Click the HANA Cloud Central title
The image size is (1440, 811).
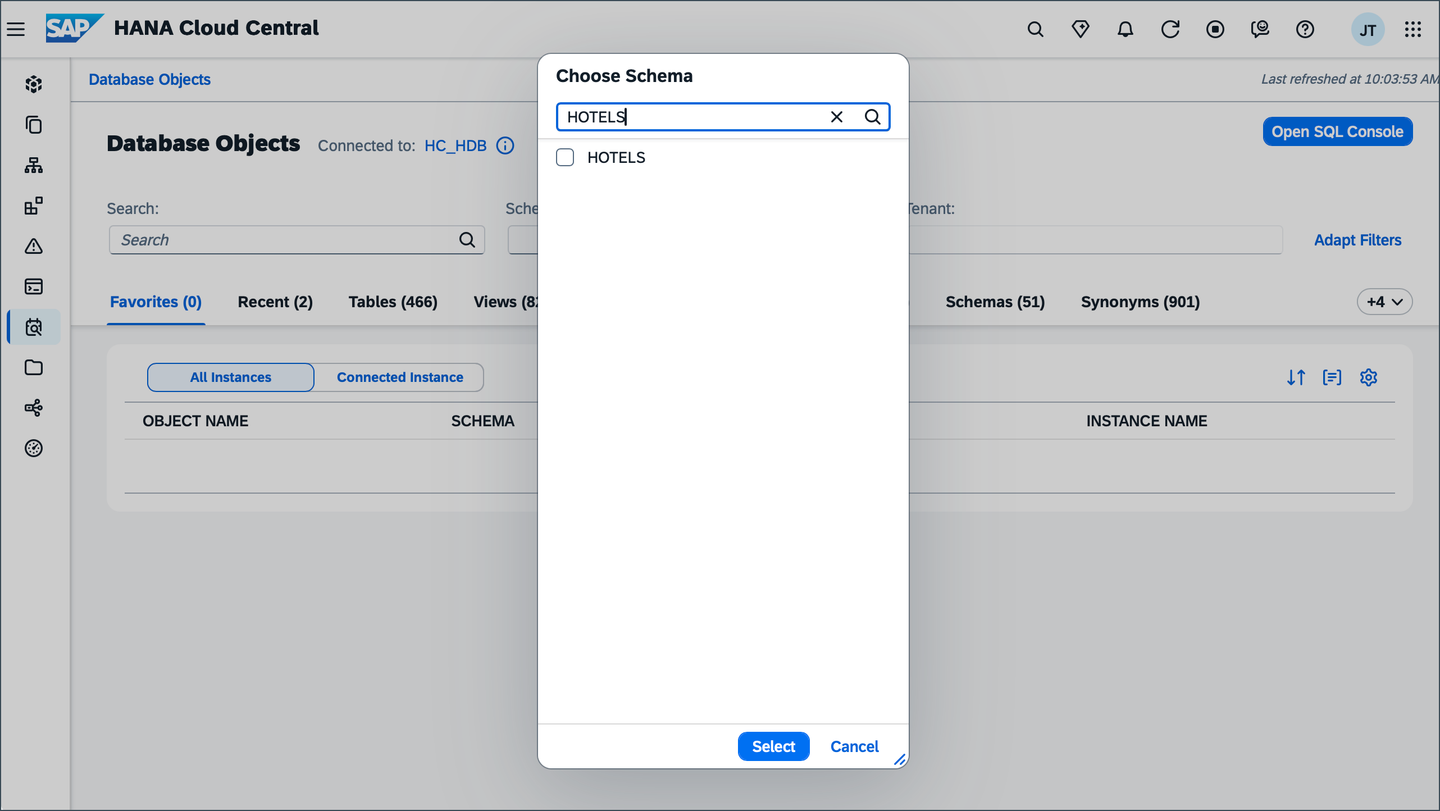[217, 28]
